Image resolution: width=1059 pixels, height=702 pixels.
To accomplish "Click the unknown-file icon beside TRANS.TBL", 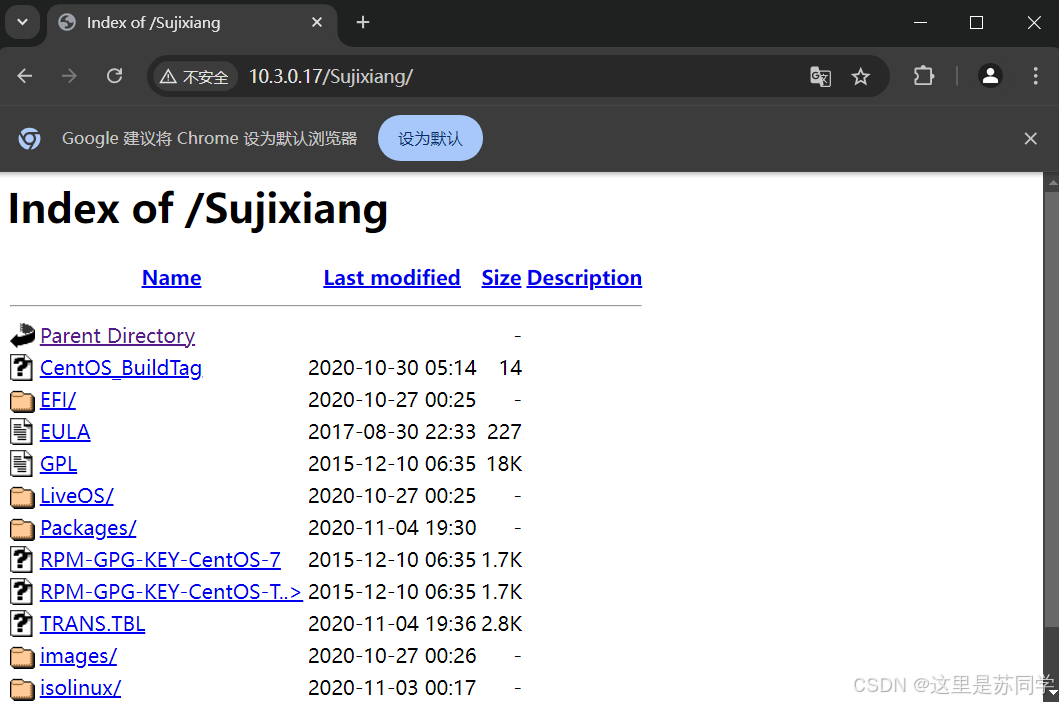I will (x=22, y=623).
